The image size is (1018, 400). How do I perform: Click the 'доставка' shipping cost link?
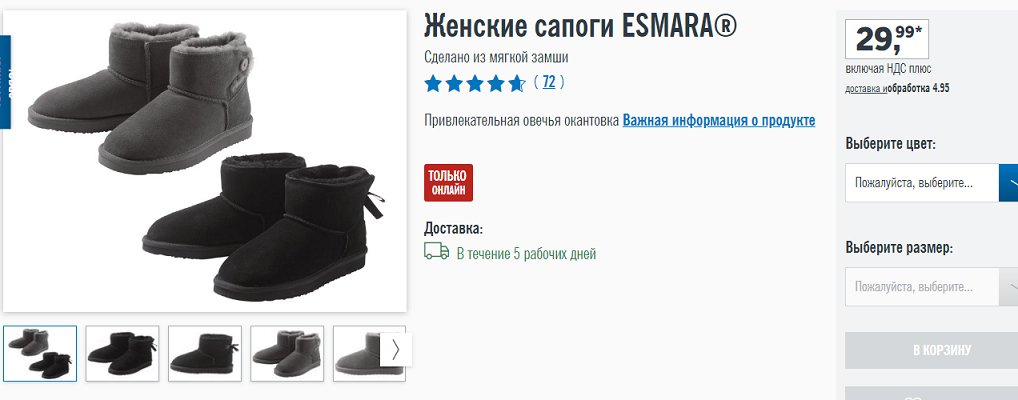pyautogui.click(x=863, y=89)
